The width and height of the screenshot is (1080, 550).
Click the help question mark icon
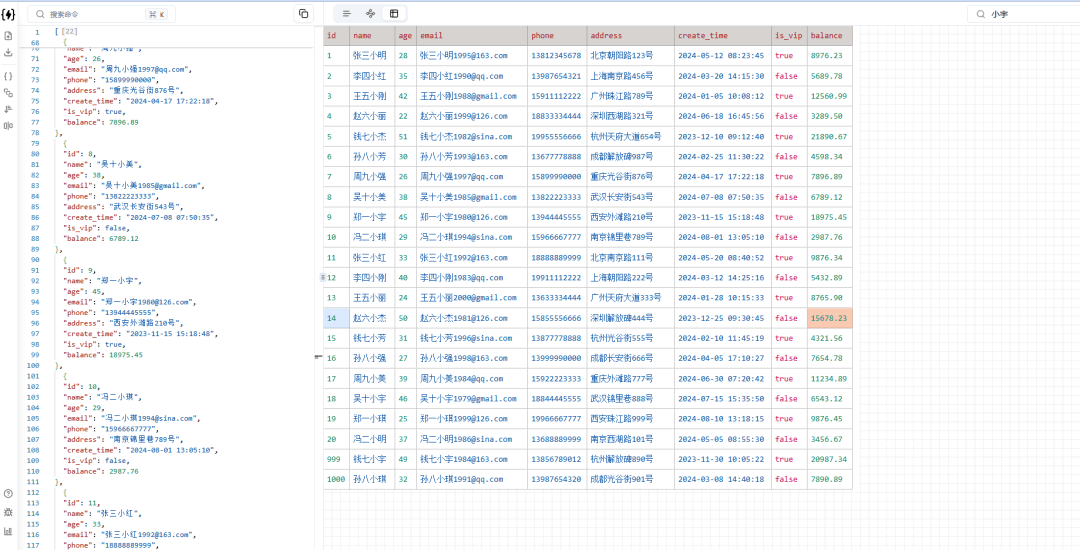9,494
